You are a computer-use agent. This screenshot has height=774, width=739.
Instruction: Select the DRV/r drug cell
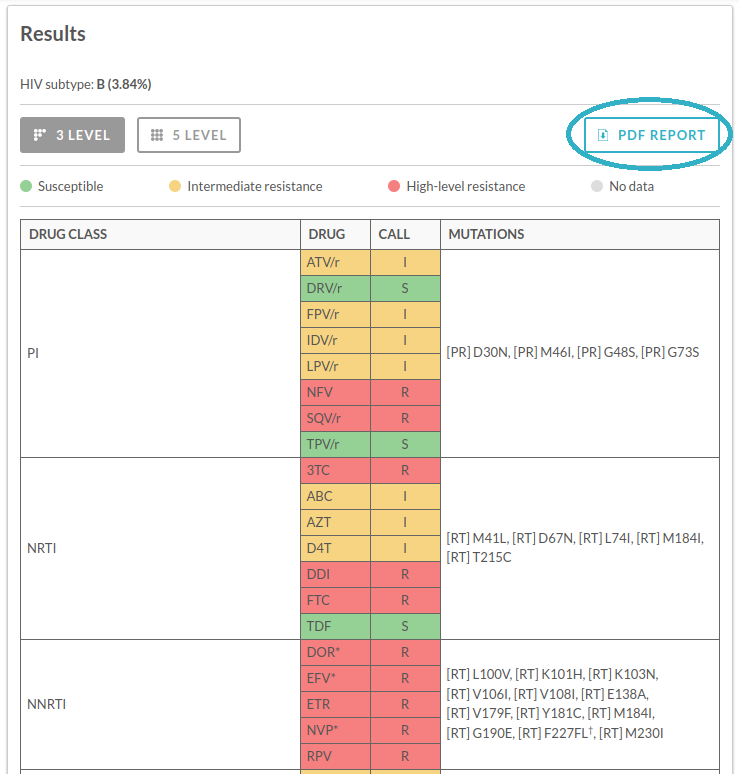click(335, 288)
